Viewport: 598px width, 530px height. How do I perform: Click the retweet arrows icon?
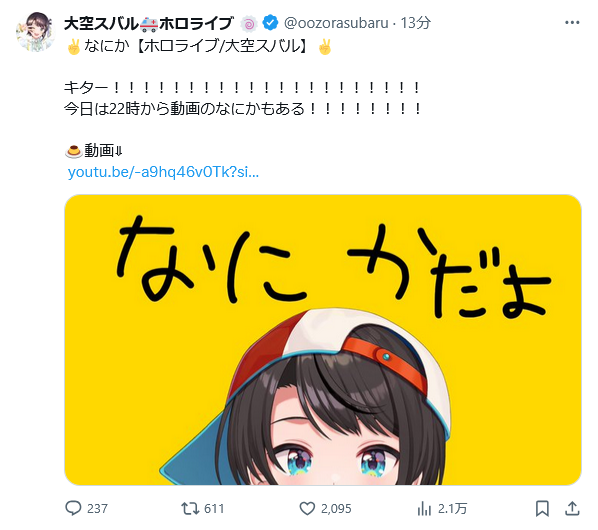(x=190, y=508)
